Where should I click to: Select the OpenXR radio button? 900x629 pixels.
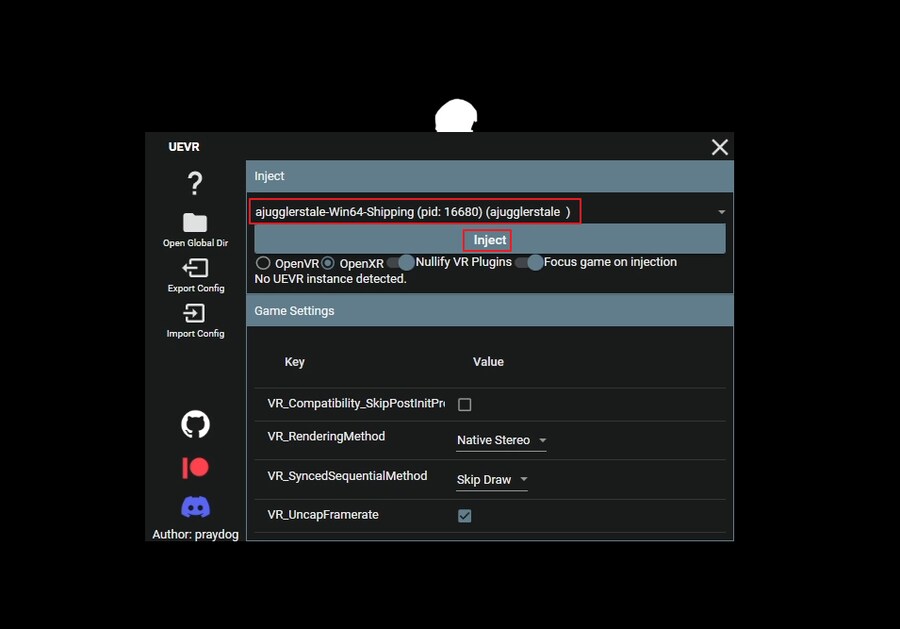pos(328,263)
